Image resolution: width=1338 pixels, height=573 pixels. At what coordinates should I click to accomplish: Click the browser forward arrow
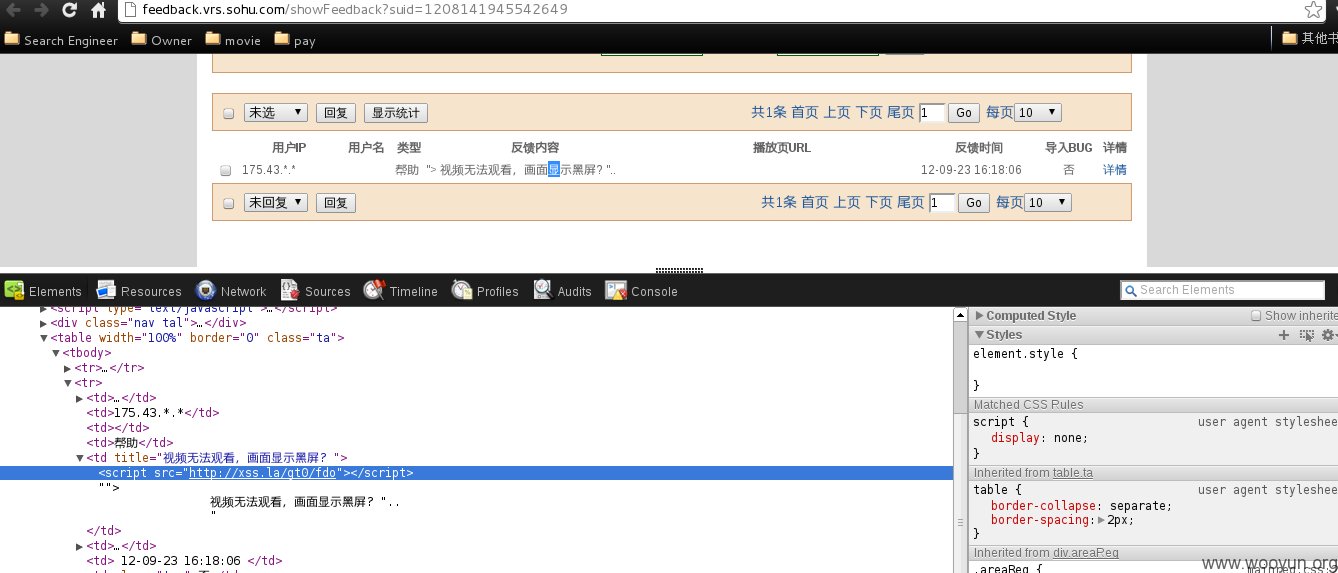click(x=41, y=10)
